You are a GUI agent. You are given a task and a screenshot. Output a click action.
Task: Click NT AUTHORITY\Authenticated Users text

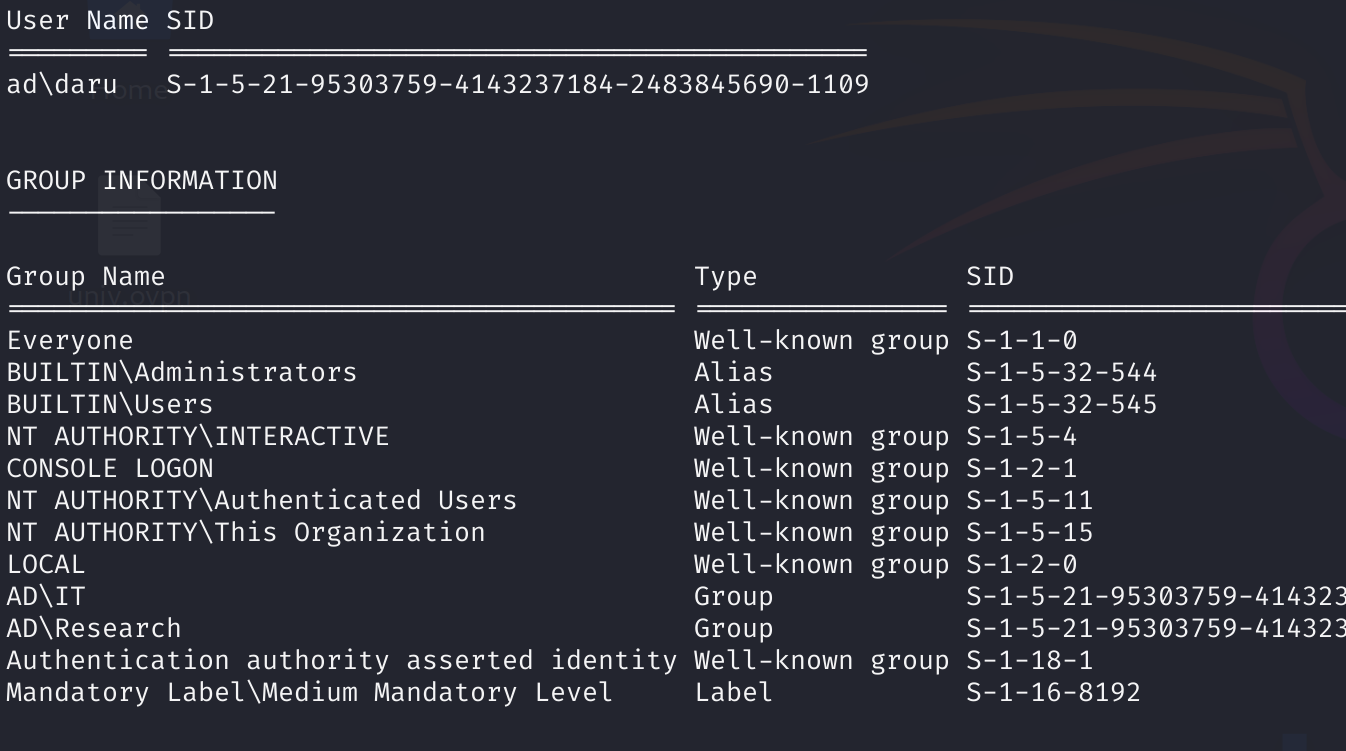coord(262,501)
